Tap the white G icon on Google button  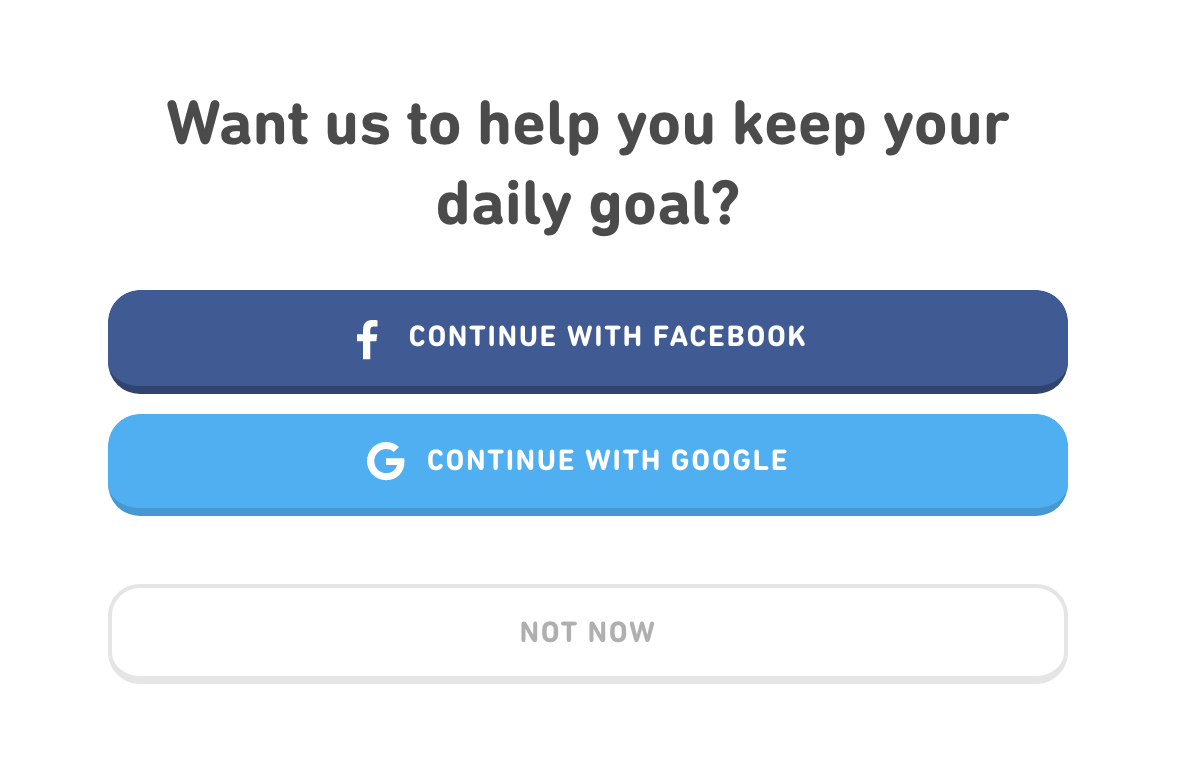(x=385, y=461)
